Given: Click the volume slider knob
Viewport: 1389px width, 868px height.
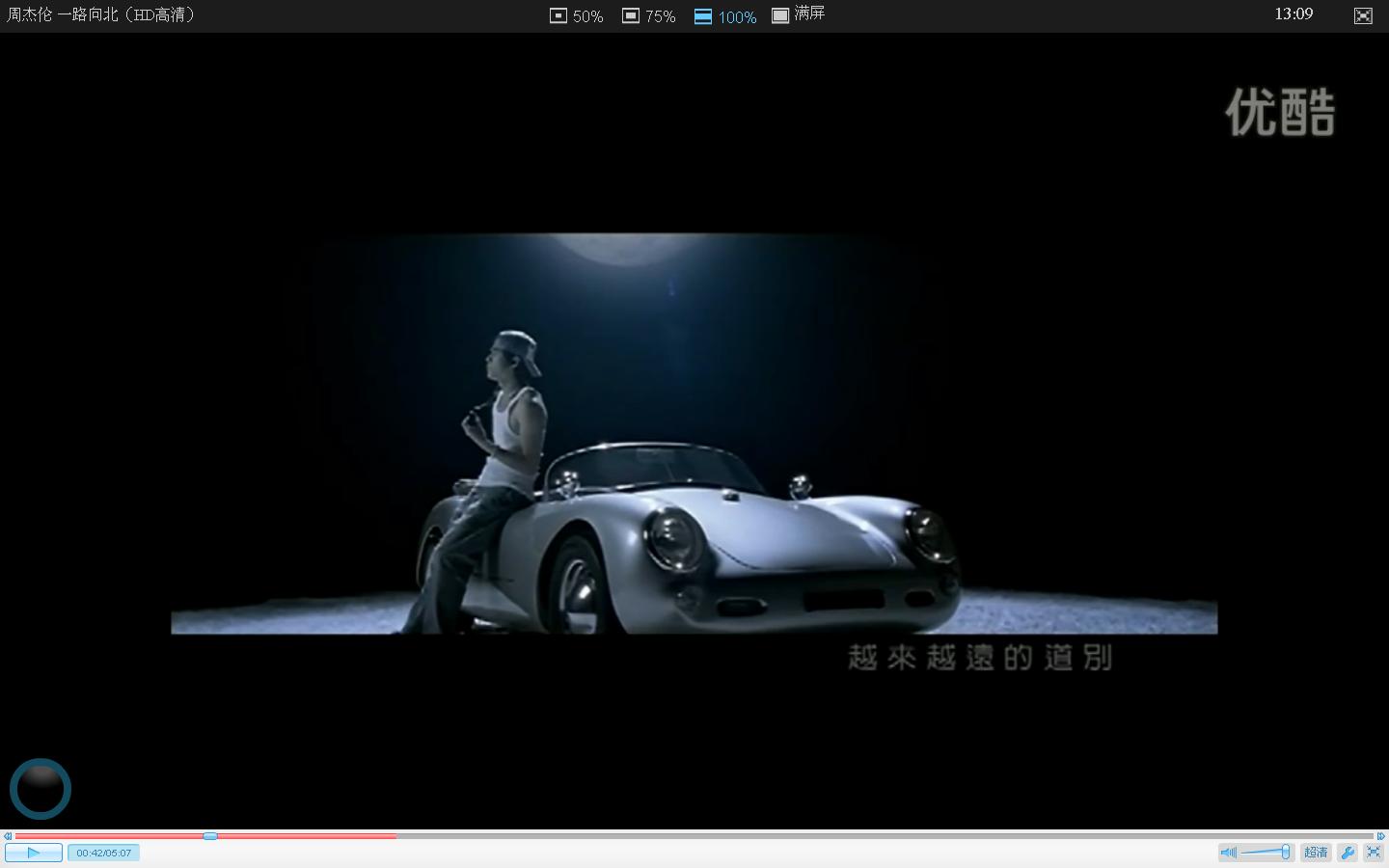Looking at the screenshot, I should 1286,853.
